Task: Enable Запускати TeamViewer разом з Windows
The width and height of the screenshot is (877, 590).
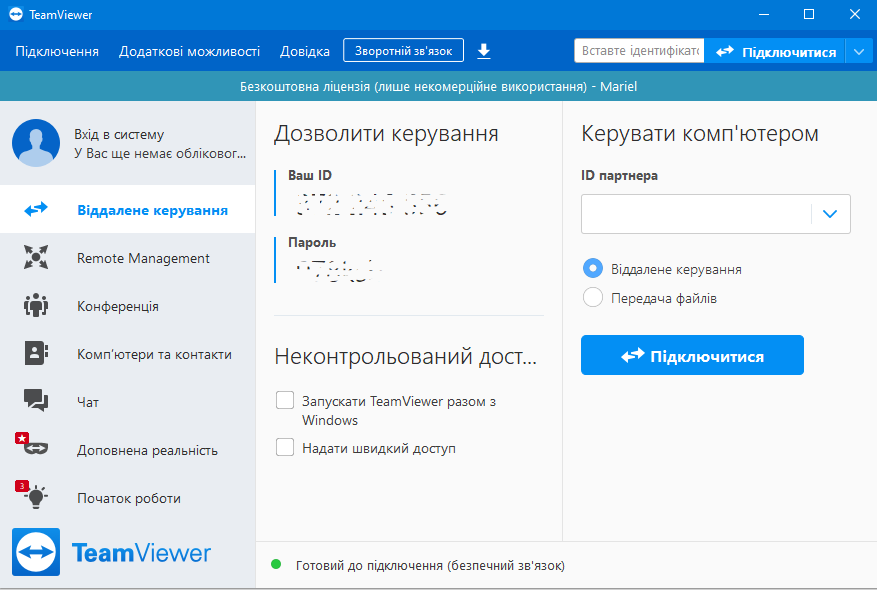Action: point(284,399)
